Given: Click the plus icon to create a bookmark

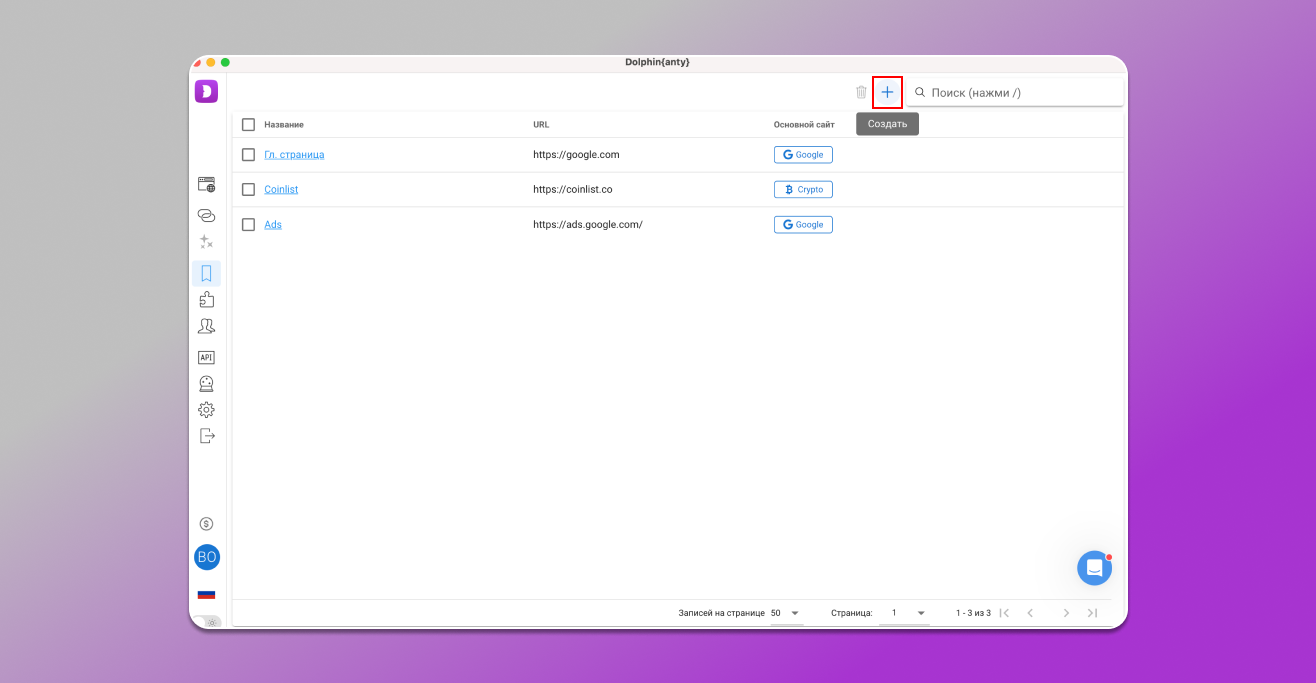Looking at the screenshot, I should pos(887,92).
